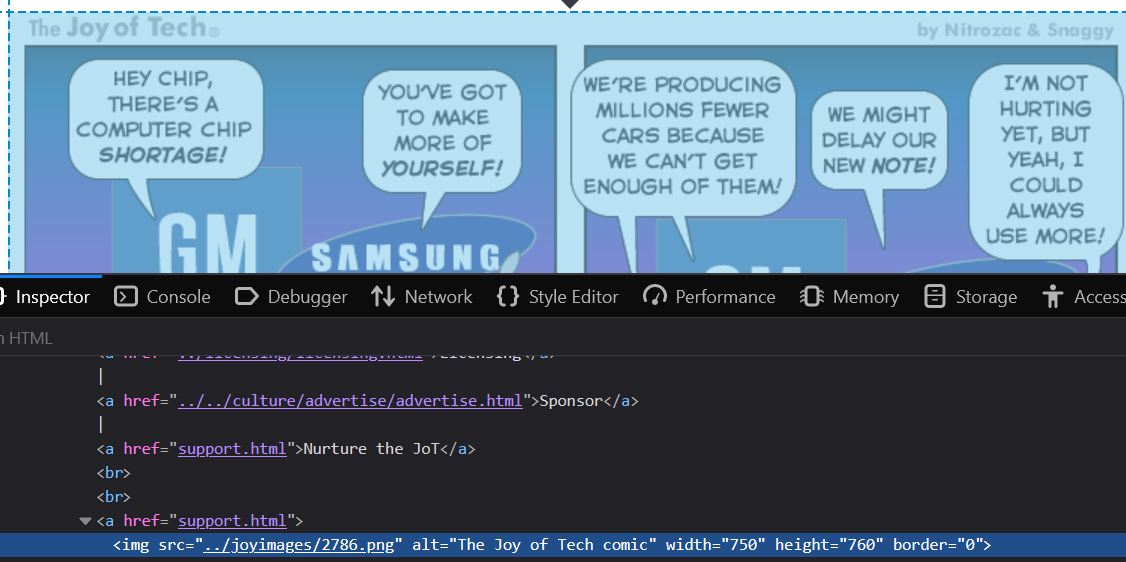Open the Debugger tab
Screen dimensions: 1126x562
tap(291, 296)
